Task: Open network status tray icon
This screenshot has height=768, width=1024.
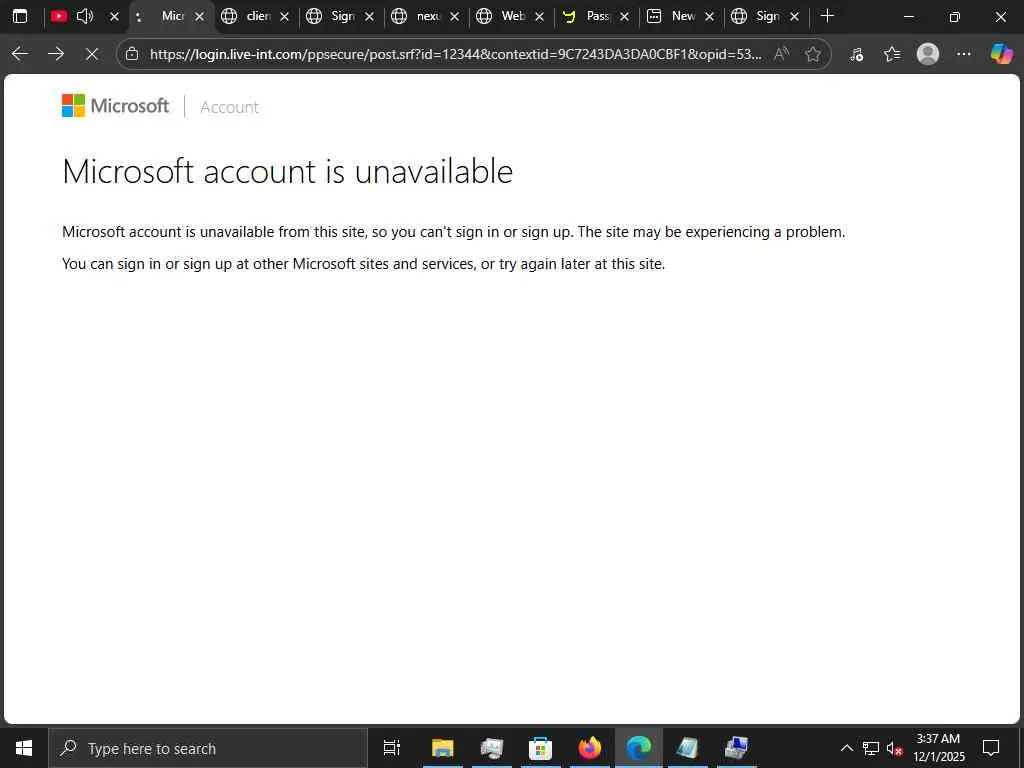Action: tap(871, 748)
